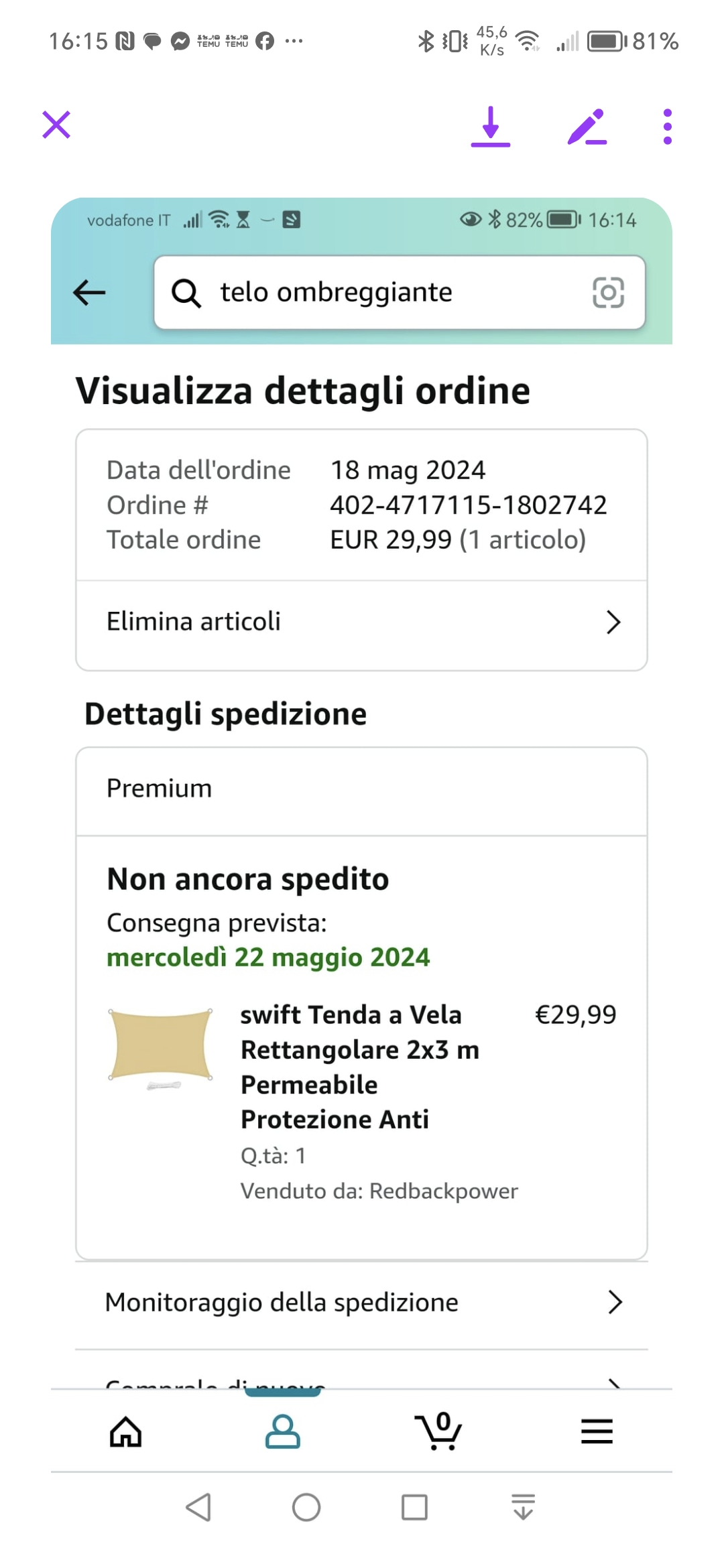This screenshot has width=724, height=1568.
Task: Open Android recent apps square button
Action: [414, 1508]
